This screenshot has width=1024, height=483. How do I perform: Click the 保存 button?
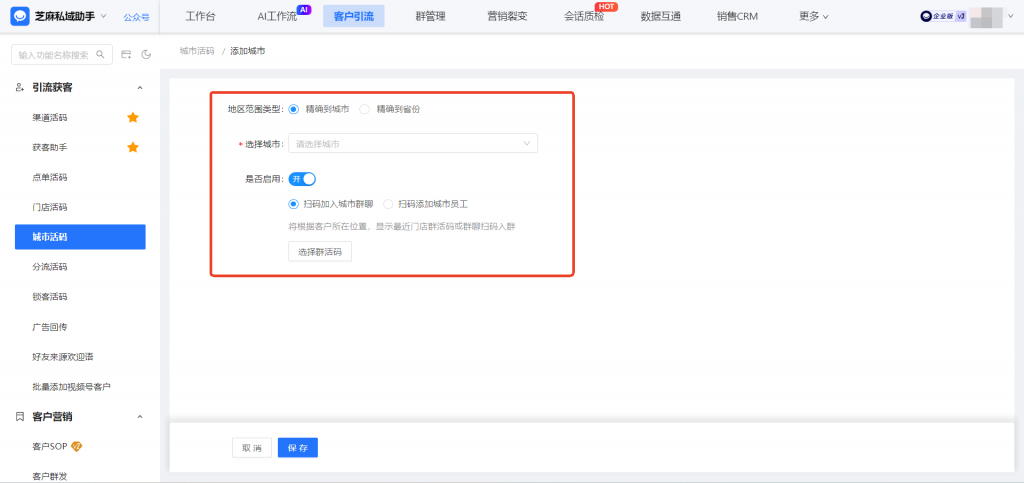coord(297,448)
